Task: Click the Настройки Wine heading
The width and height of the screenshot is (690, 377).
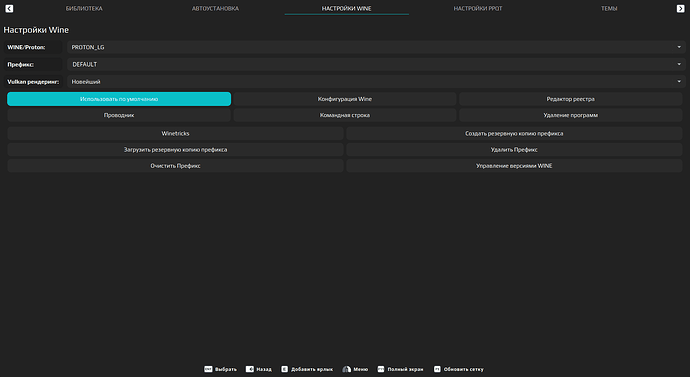Action: [x=36, y=30]
